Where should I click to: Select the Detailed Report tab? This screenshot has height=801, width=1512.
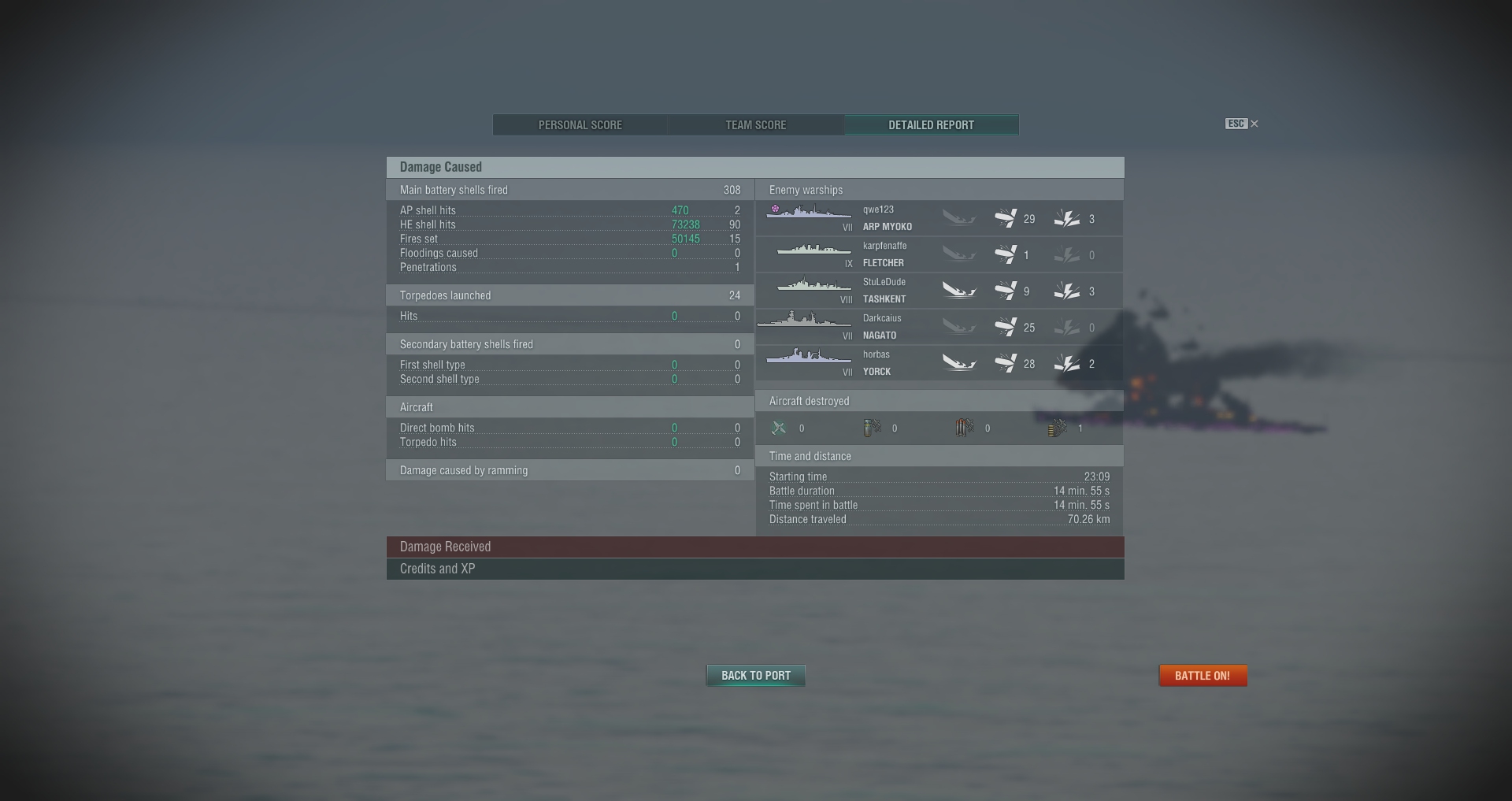[x=932, y=125]
